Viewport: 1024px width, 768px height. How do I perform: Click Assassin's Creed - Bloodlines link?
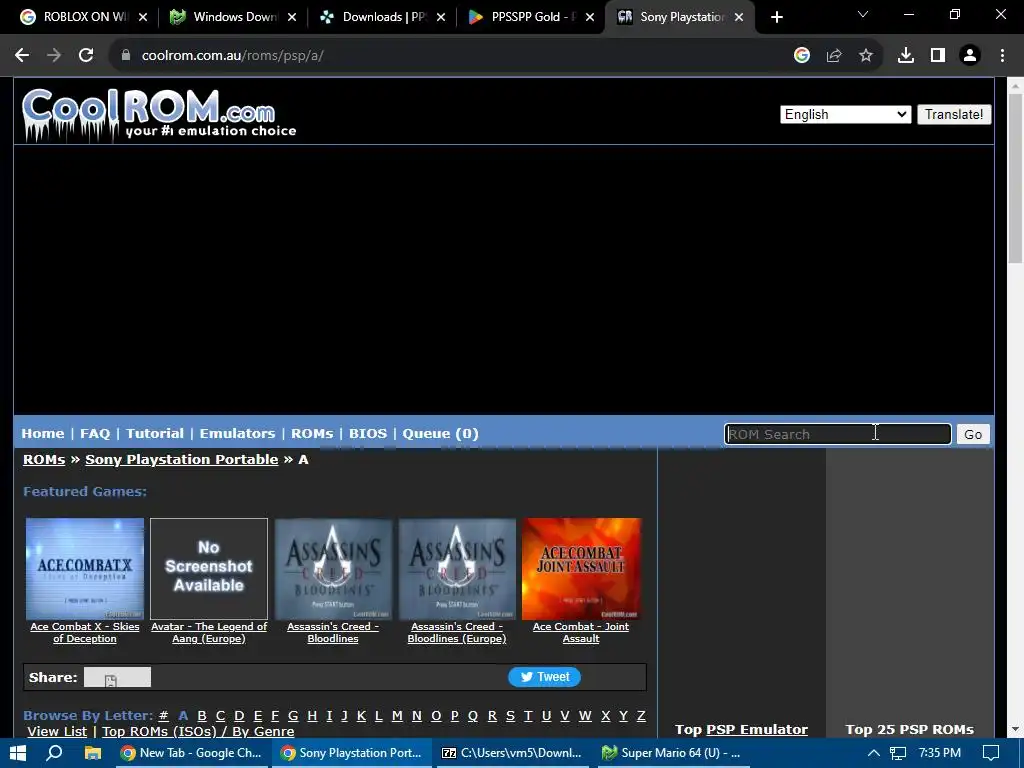tap(333, 632)
